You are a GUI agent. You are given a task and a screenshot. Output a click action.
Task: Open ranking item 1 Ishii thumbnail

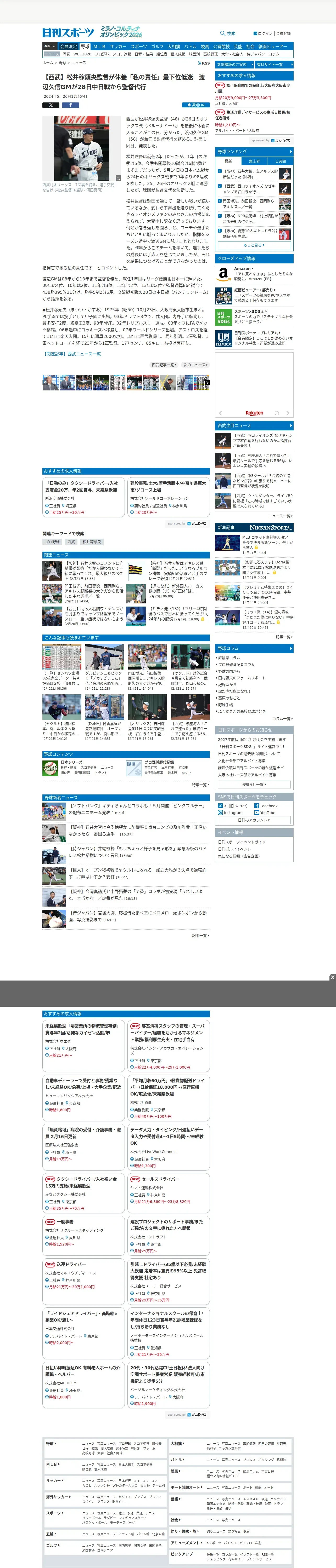[285, 174]
